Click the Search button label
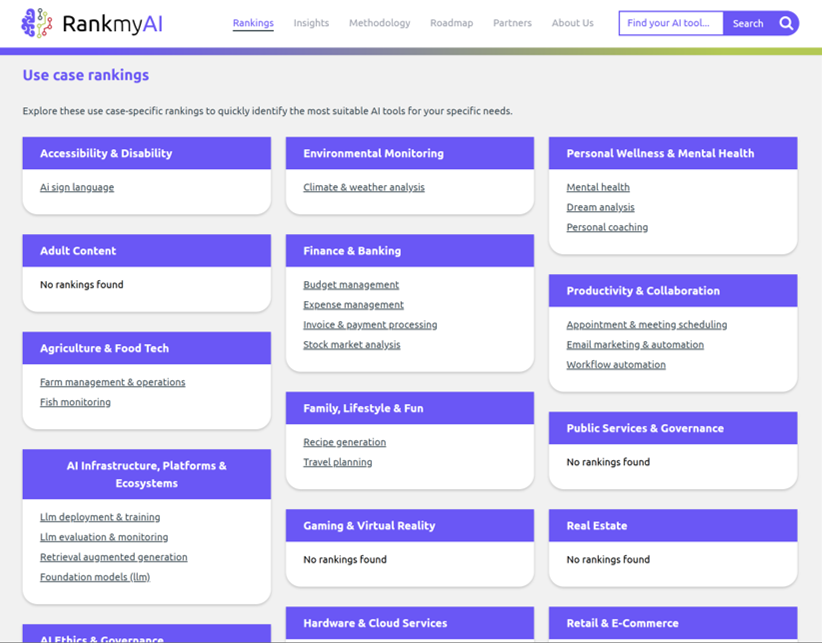This screenshot has width=822, height=643. click(748, 23)
